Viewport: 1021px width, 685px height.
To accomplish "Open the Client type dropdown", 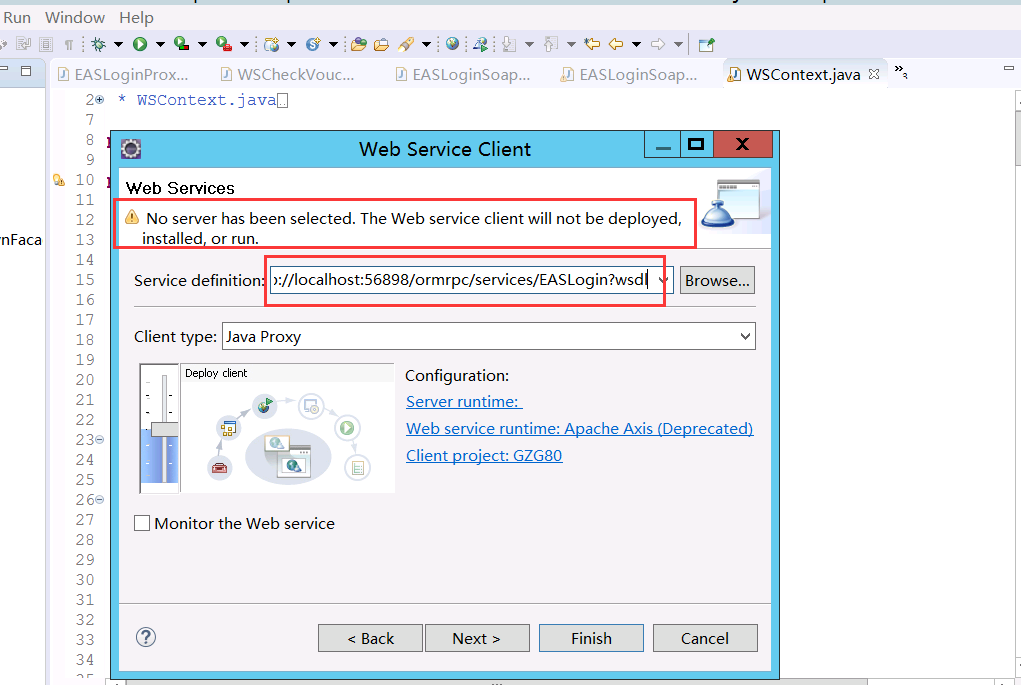I will pos(746,336).
